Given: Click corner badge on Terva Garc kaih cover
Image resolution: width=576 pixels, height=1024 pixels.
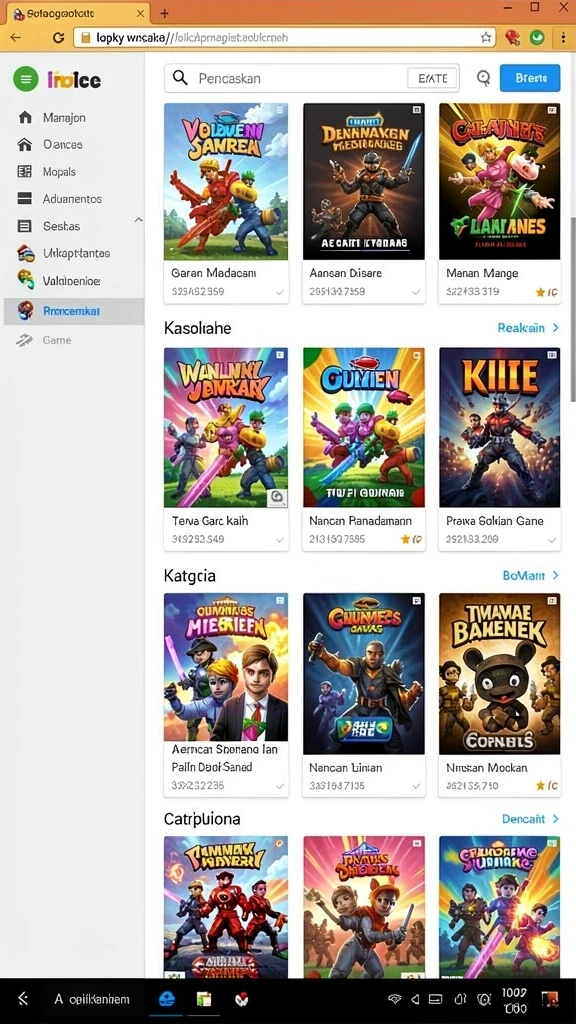Looking at the screenshot, I should tap(278, 498).
